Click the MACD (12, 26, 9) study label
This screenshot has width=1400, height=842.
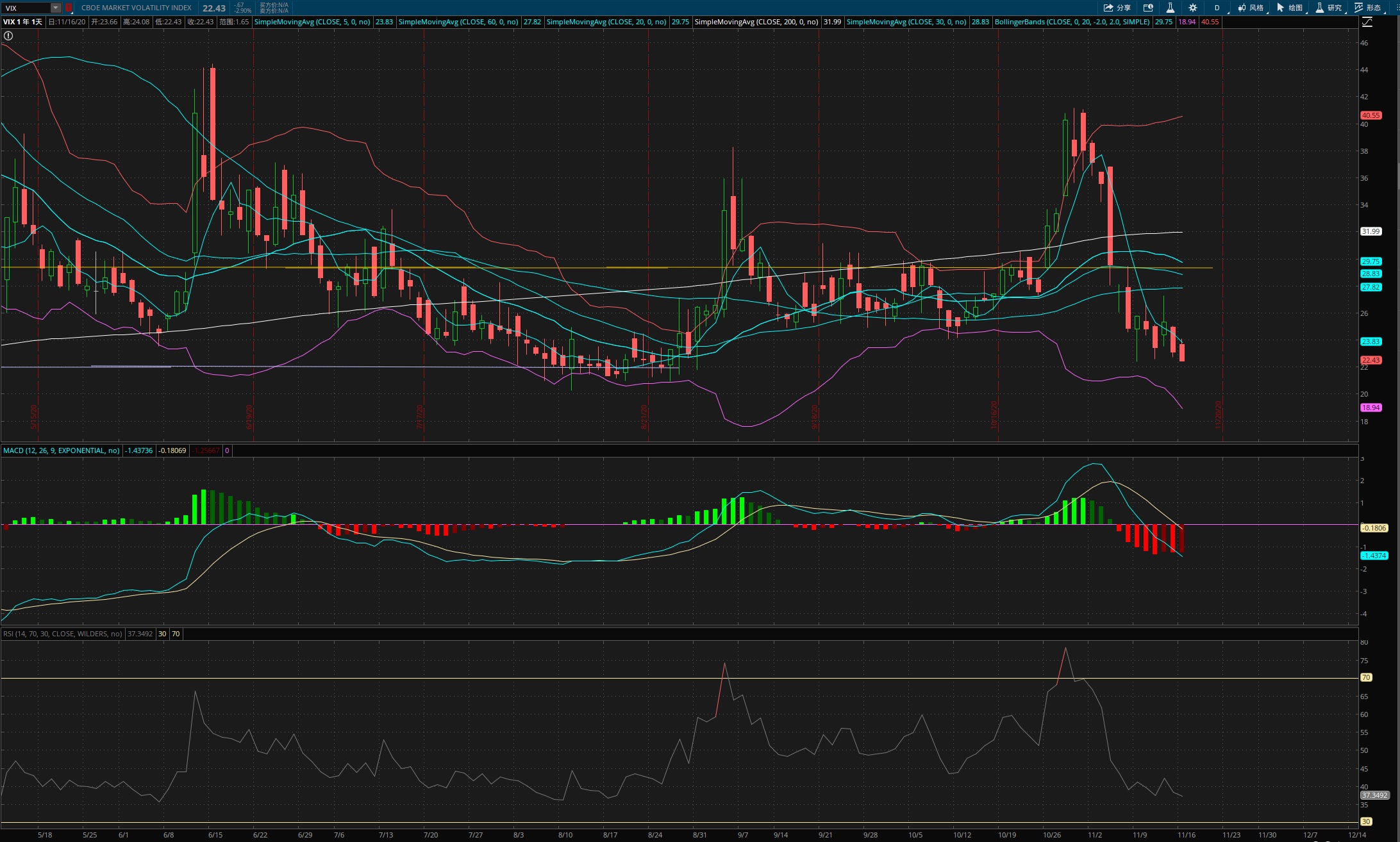click(62, 450)
